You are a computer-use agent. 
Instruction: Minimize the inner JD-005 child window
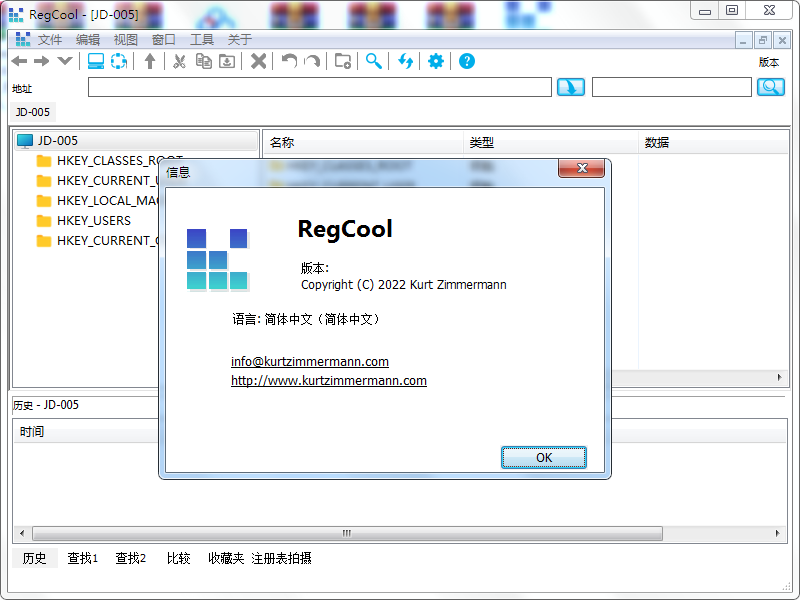743,40
